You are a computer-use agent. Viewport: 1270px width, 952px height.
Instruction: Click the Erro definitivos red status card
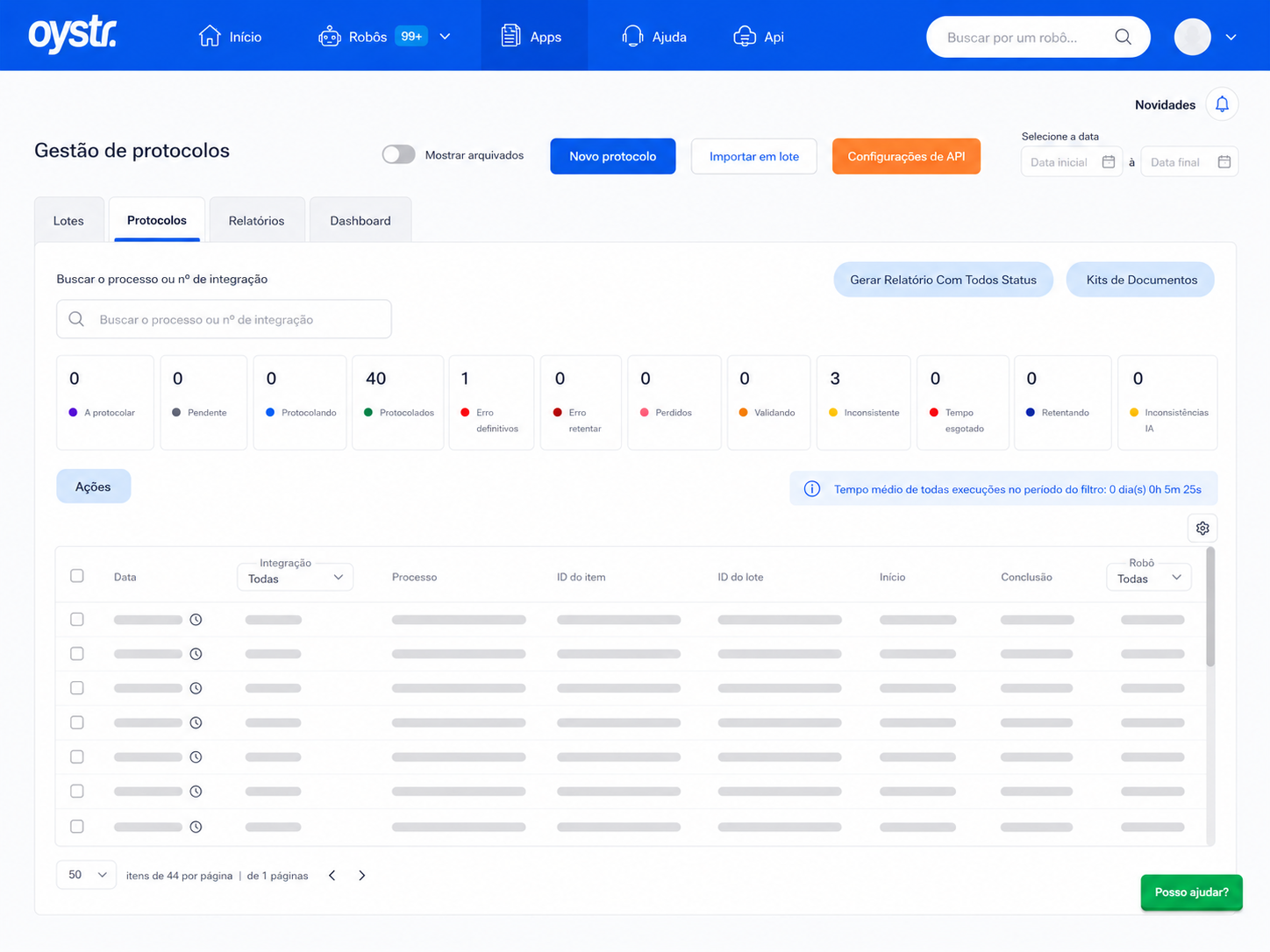coord(491,402)
